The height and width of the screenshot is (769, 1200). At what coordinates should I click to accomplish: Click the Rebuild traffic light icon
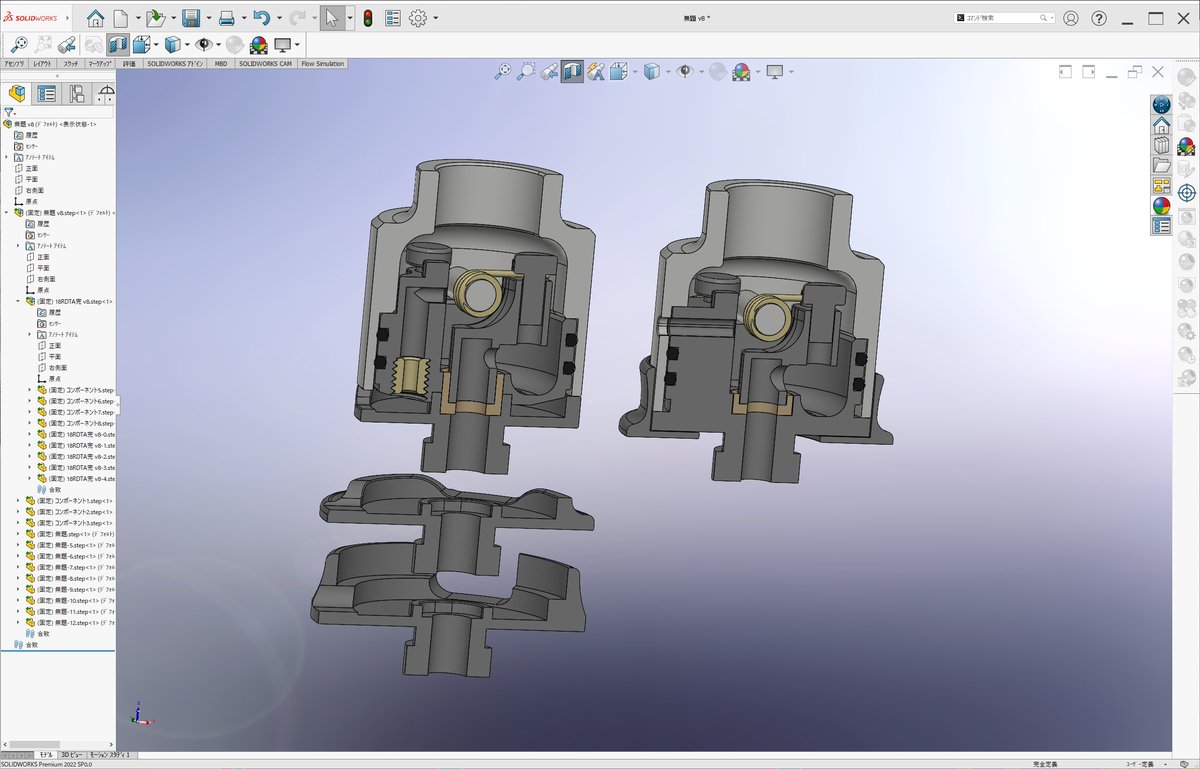click(368, 18)
